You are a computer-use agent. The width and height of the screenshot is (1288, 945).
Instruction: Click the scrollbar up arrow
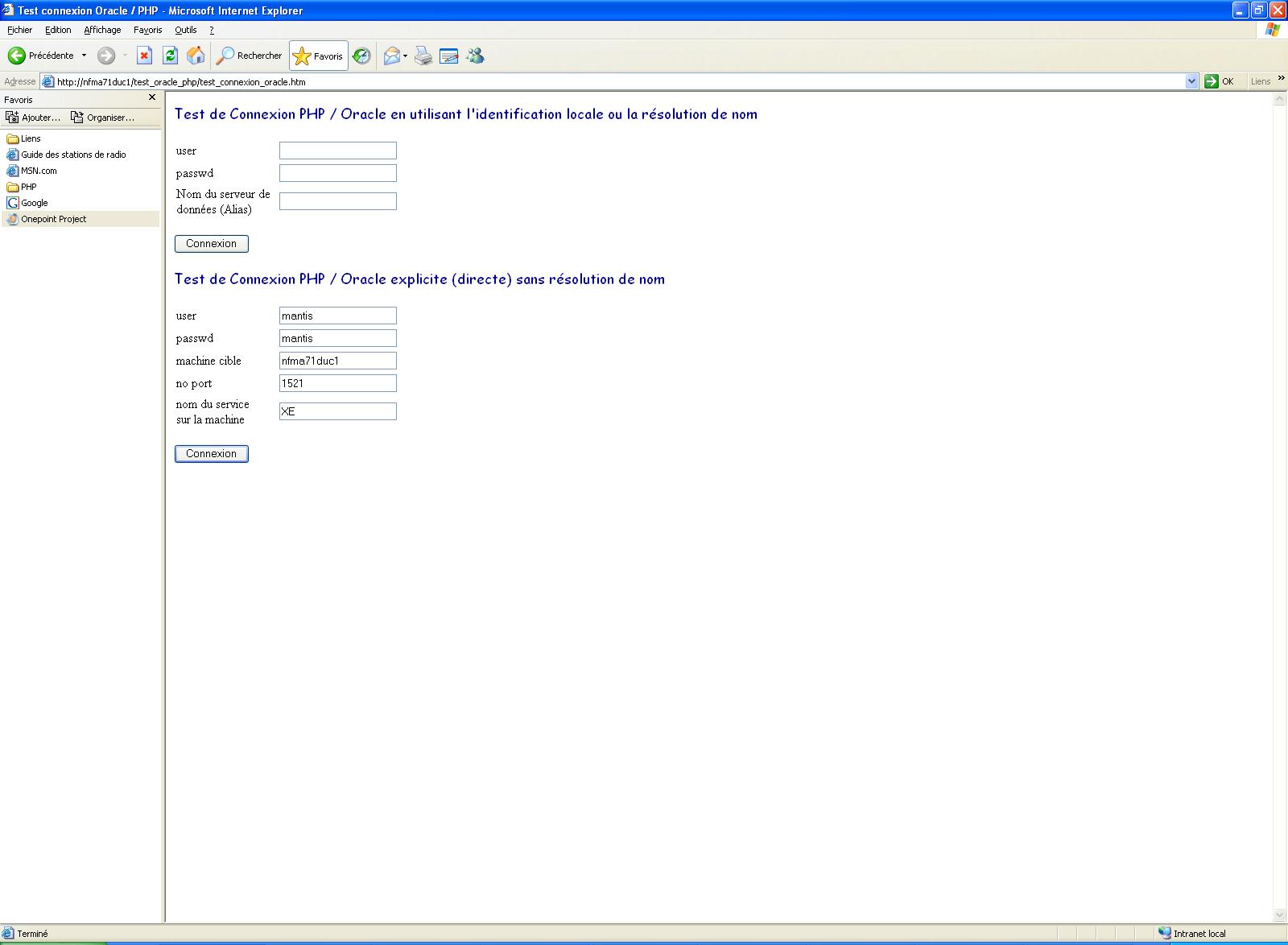point(1280,99)
